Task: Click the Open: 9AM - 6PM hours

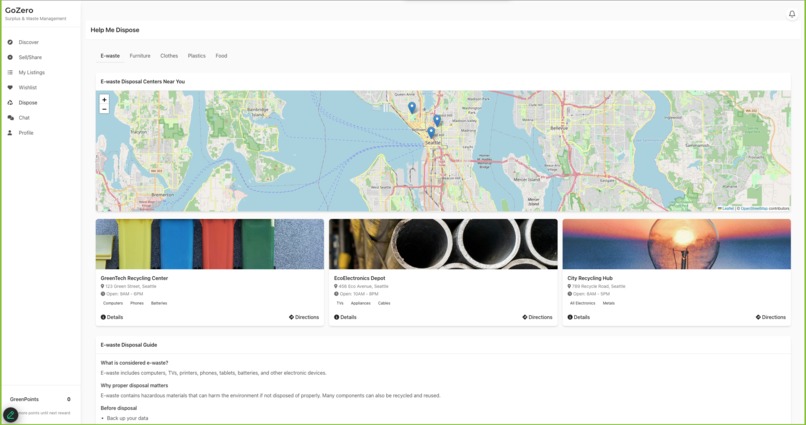Action: [x=124, y=294]
